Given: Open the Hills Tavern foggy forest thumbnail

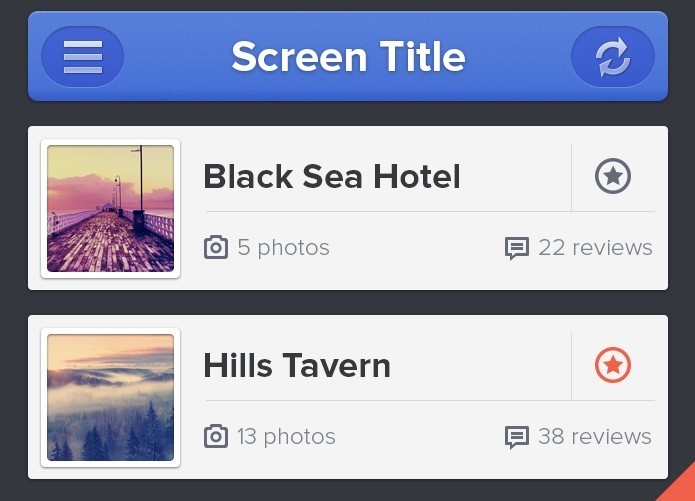Looking at the screenshot, I should tap(110, 397).
